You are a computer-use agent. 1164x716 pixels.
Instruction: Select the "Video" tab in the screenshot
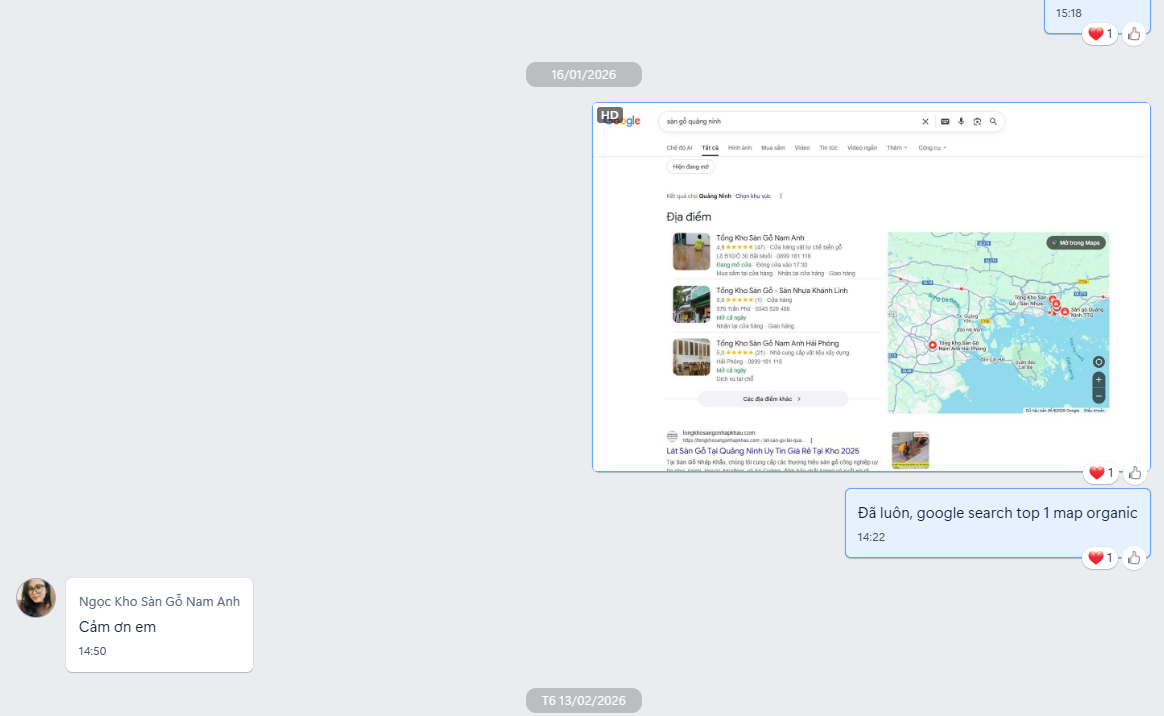[x=802, y=148]
